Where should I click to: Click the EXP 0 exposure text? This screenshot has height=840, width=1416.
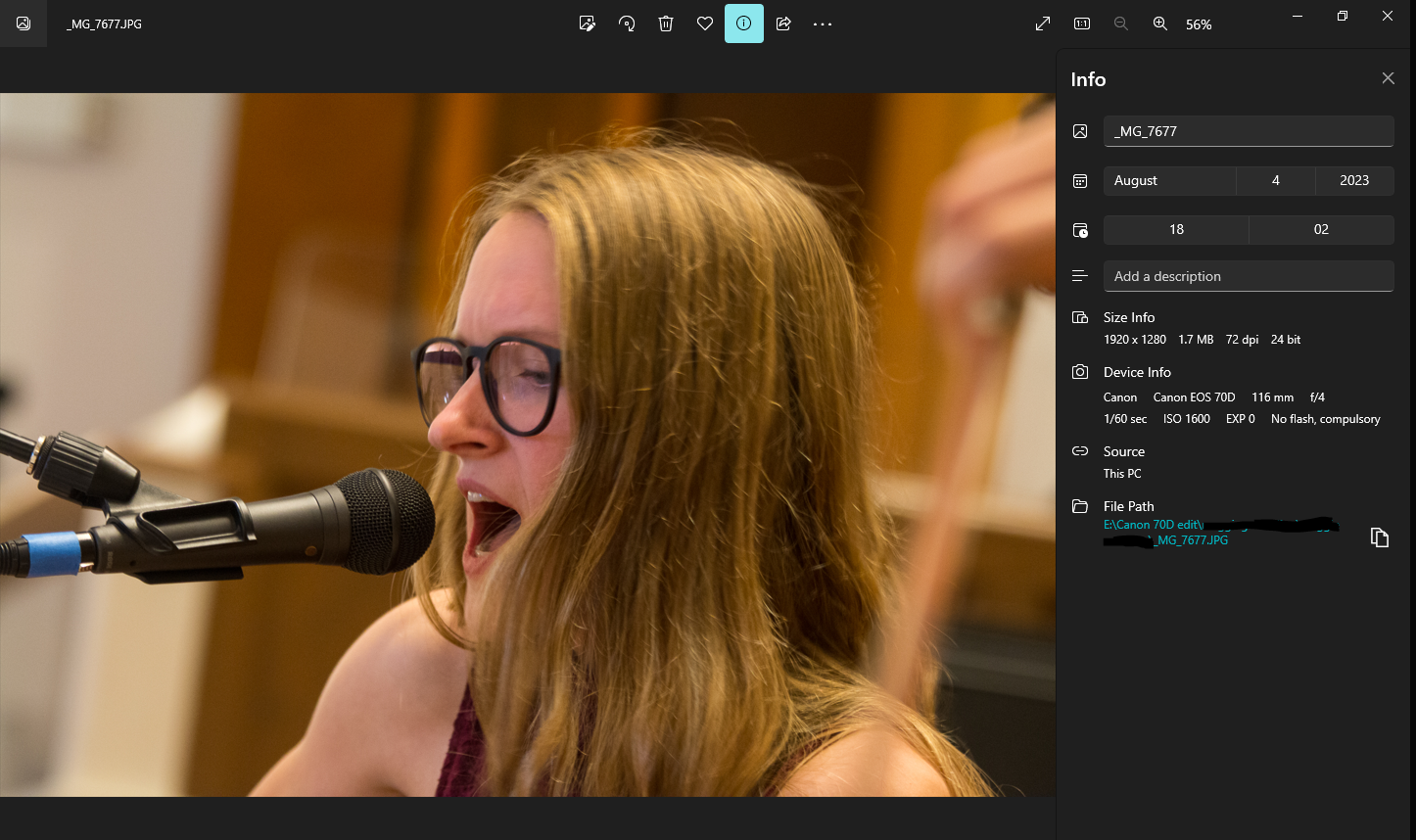(x=1241, y=419)
